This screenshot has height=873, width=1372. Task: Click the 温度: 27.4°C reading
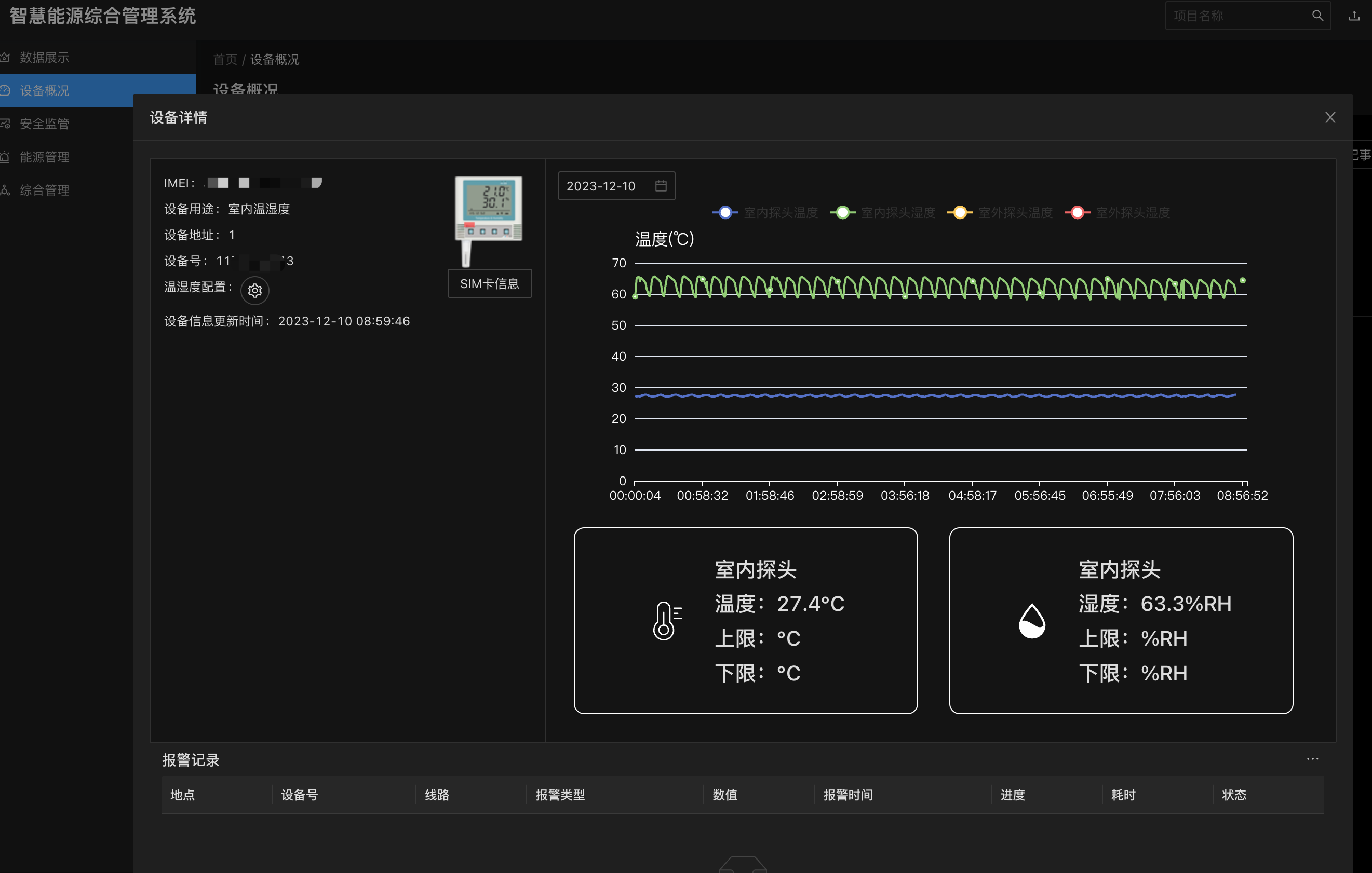[779, 604]
